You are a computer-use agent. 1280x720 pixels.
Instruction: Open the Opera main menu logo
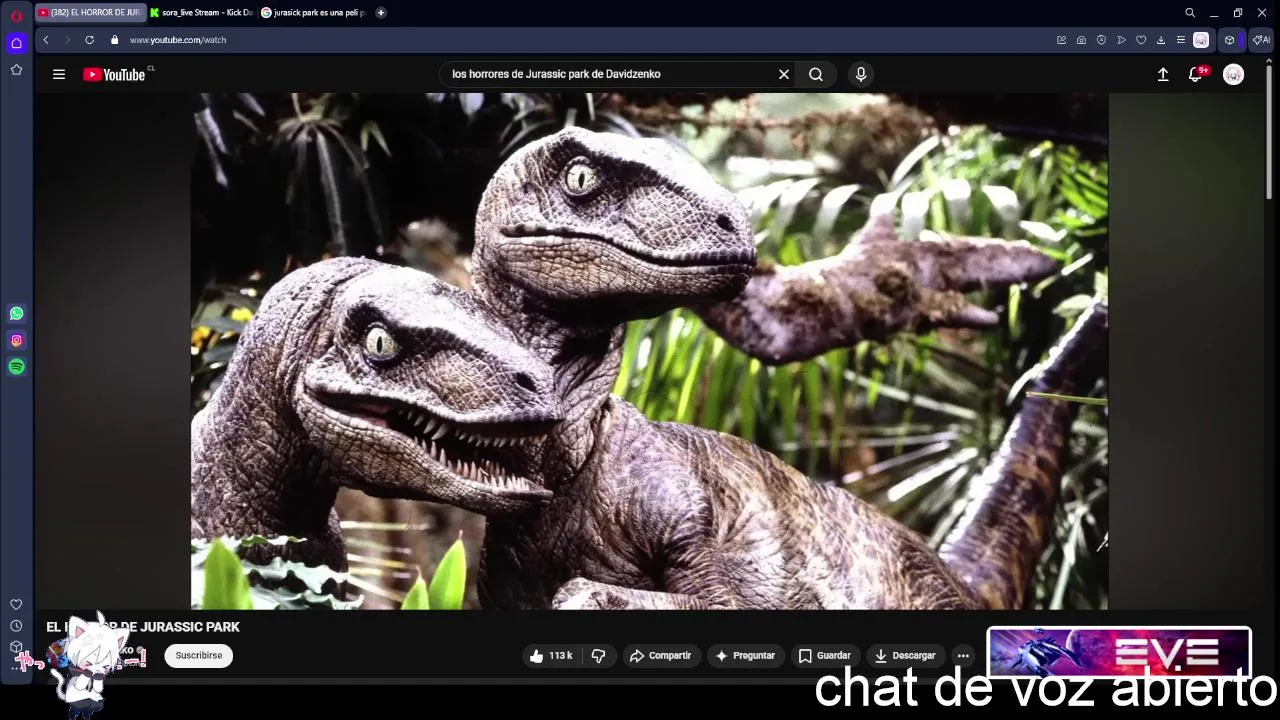[16, 15]
